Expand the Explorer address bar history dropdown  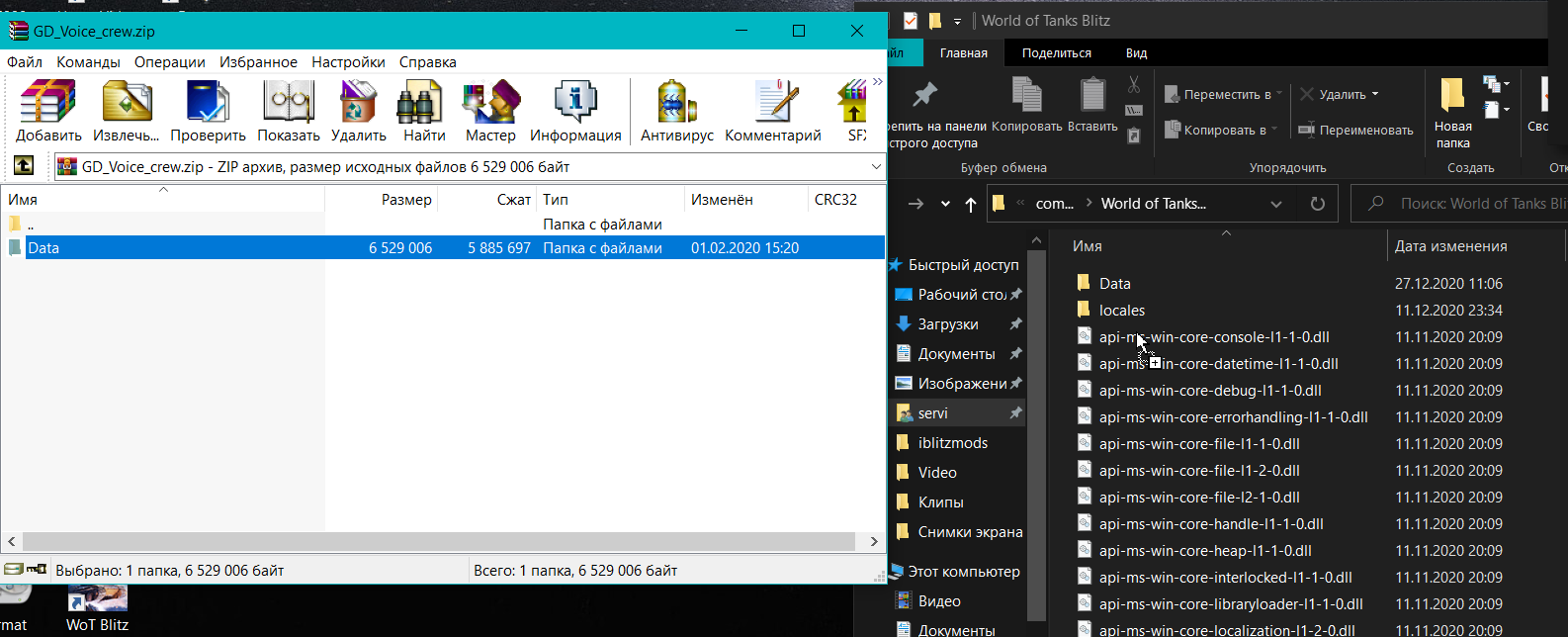1276,204
